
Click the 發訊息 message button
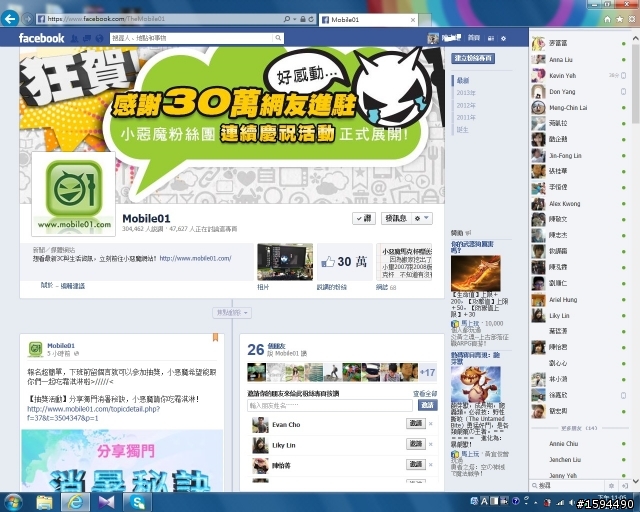396,218
